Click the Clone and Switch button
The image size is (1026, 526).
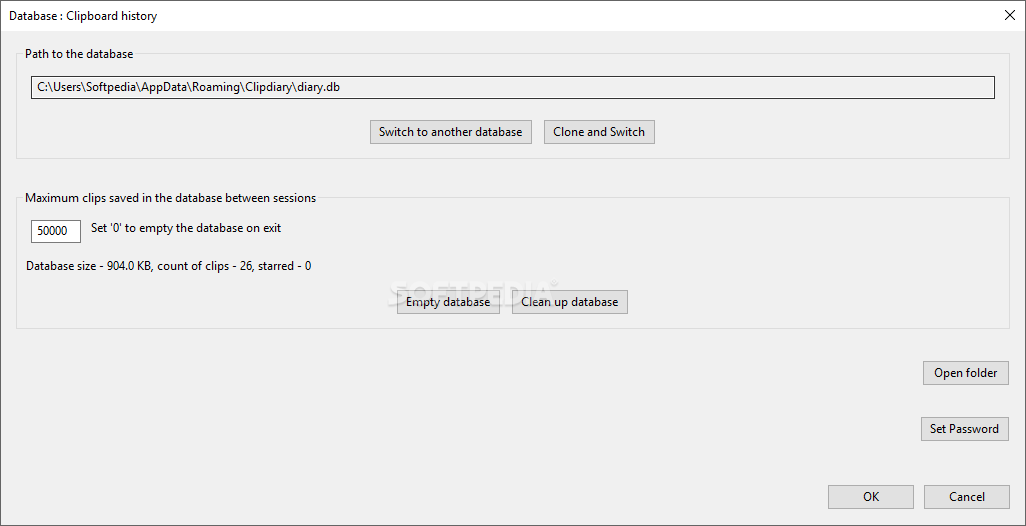pyautogui.click(x=599, y=132)
